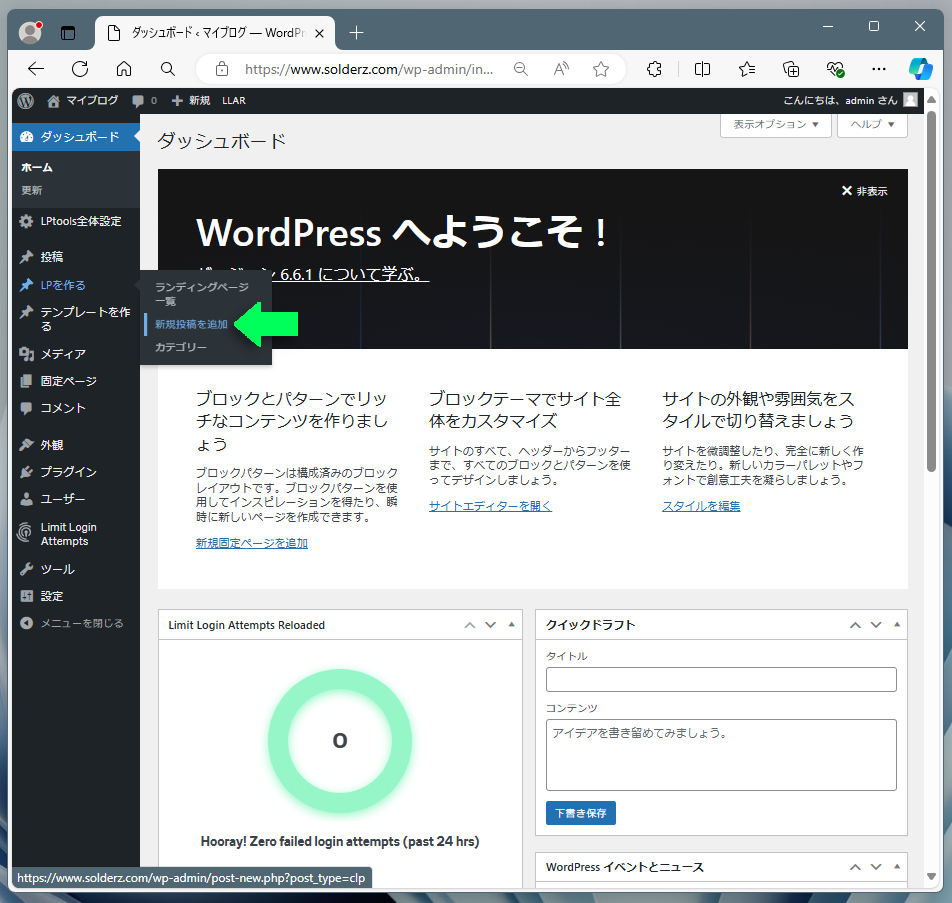Click the browser back arrow
The width and height of the screenshot is (952, 903).
(36, 69)
